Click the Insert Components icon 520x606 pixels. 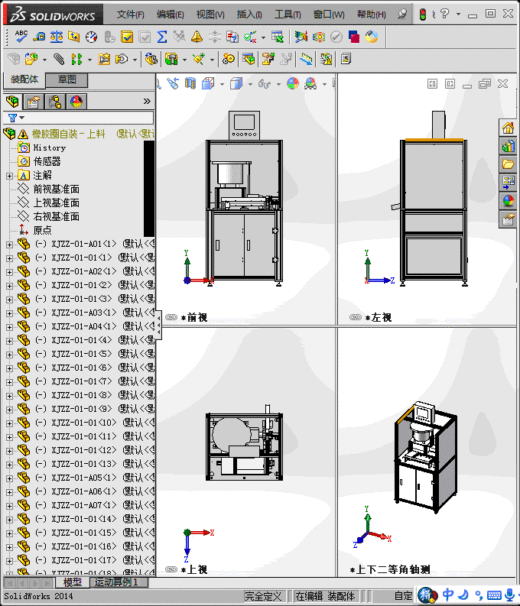[x=31, y=59]
